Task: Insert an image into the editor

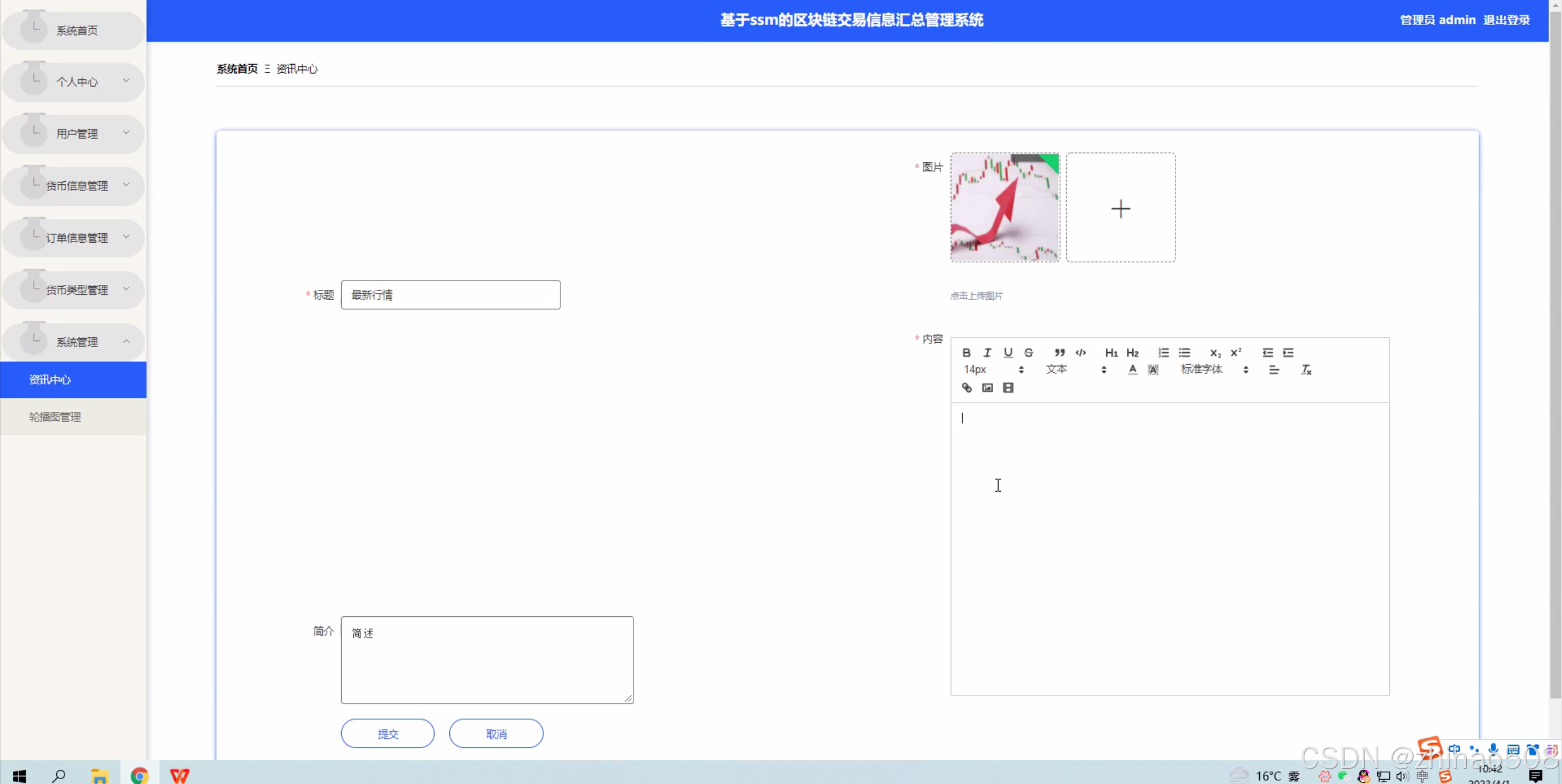Action: coord(987,388)
